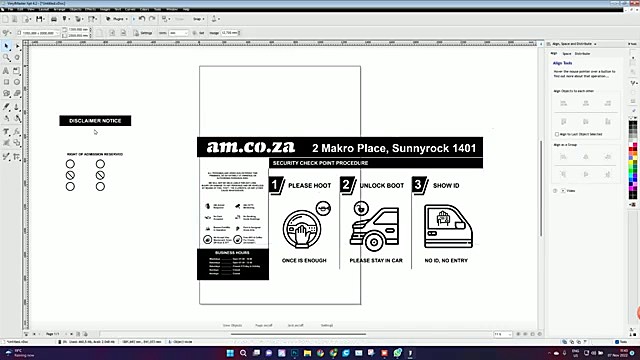The height and width of the screenshot is (360, 640).
Task: Click 'Settings' link below the canvas
Action: coord(327,325)
